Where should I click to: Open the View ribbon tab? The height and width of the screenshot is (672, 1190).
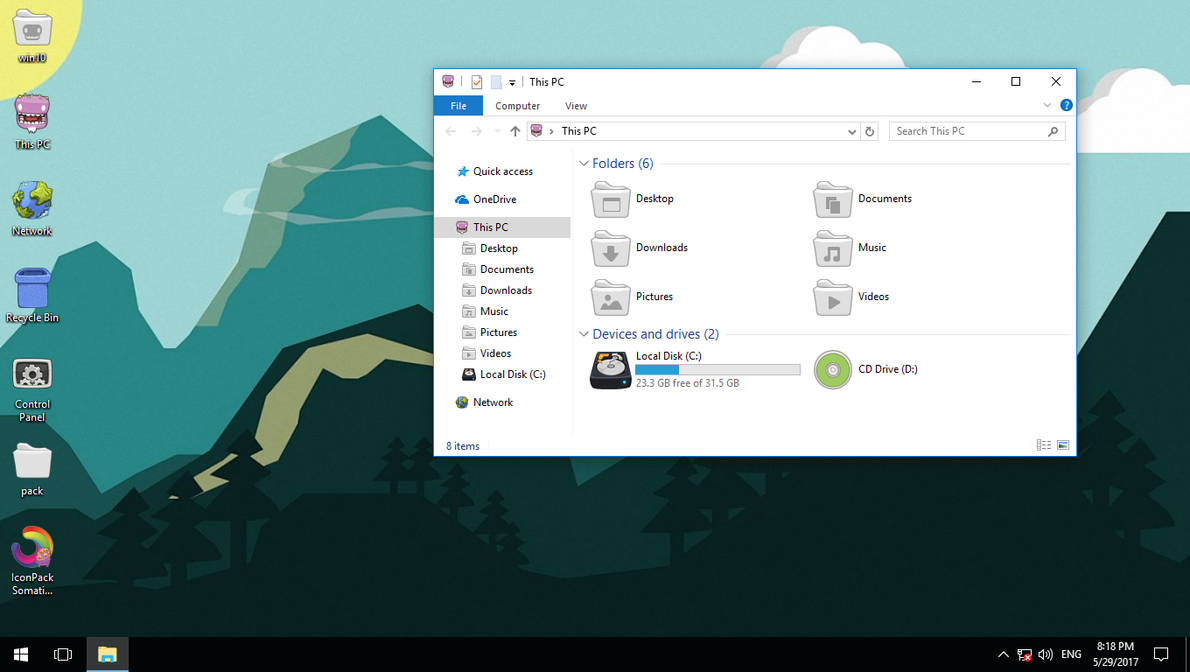coord(576,105)
